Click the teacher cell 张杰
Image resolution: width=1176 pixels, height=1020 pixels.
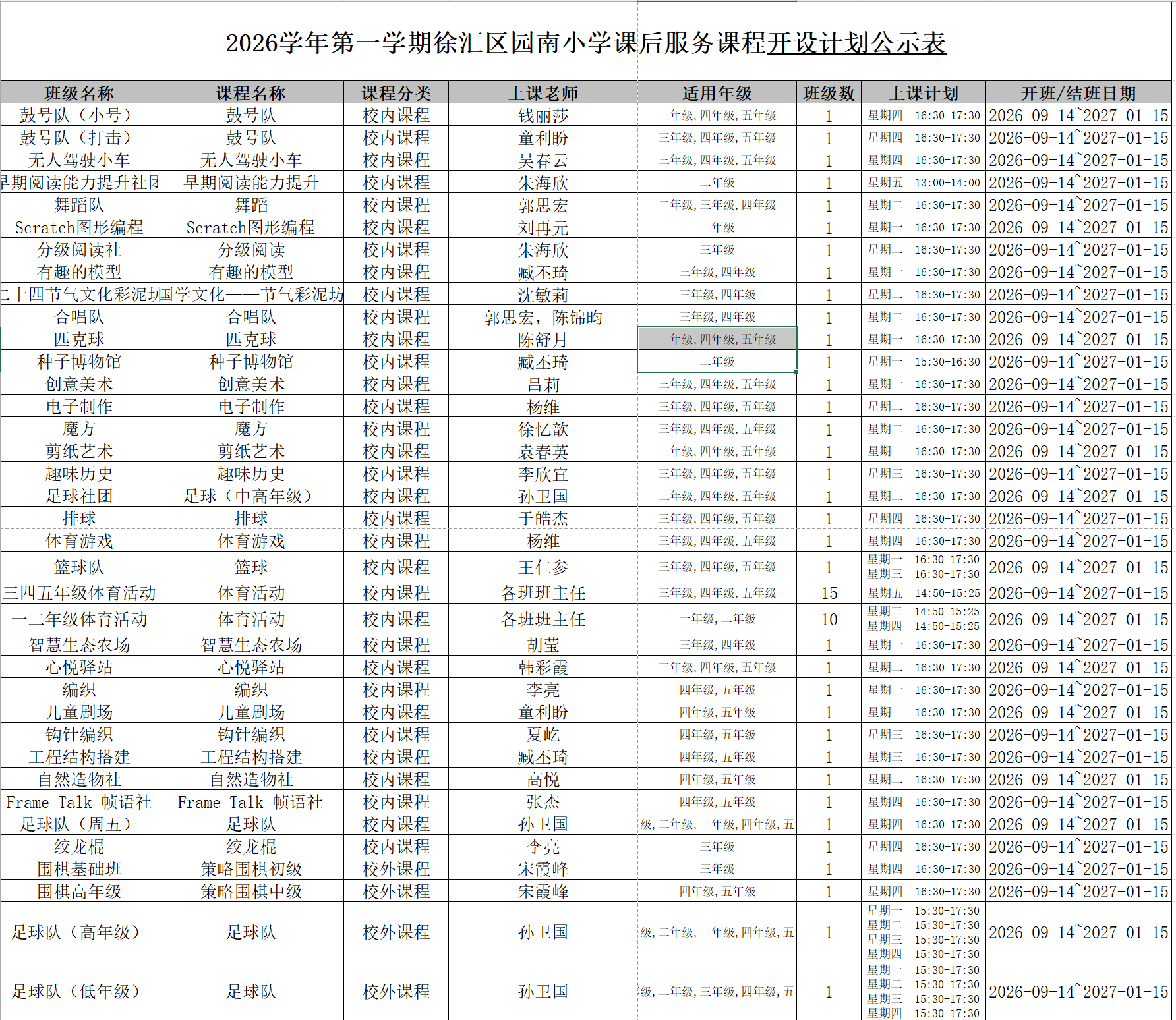click(x=543, y=802)
